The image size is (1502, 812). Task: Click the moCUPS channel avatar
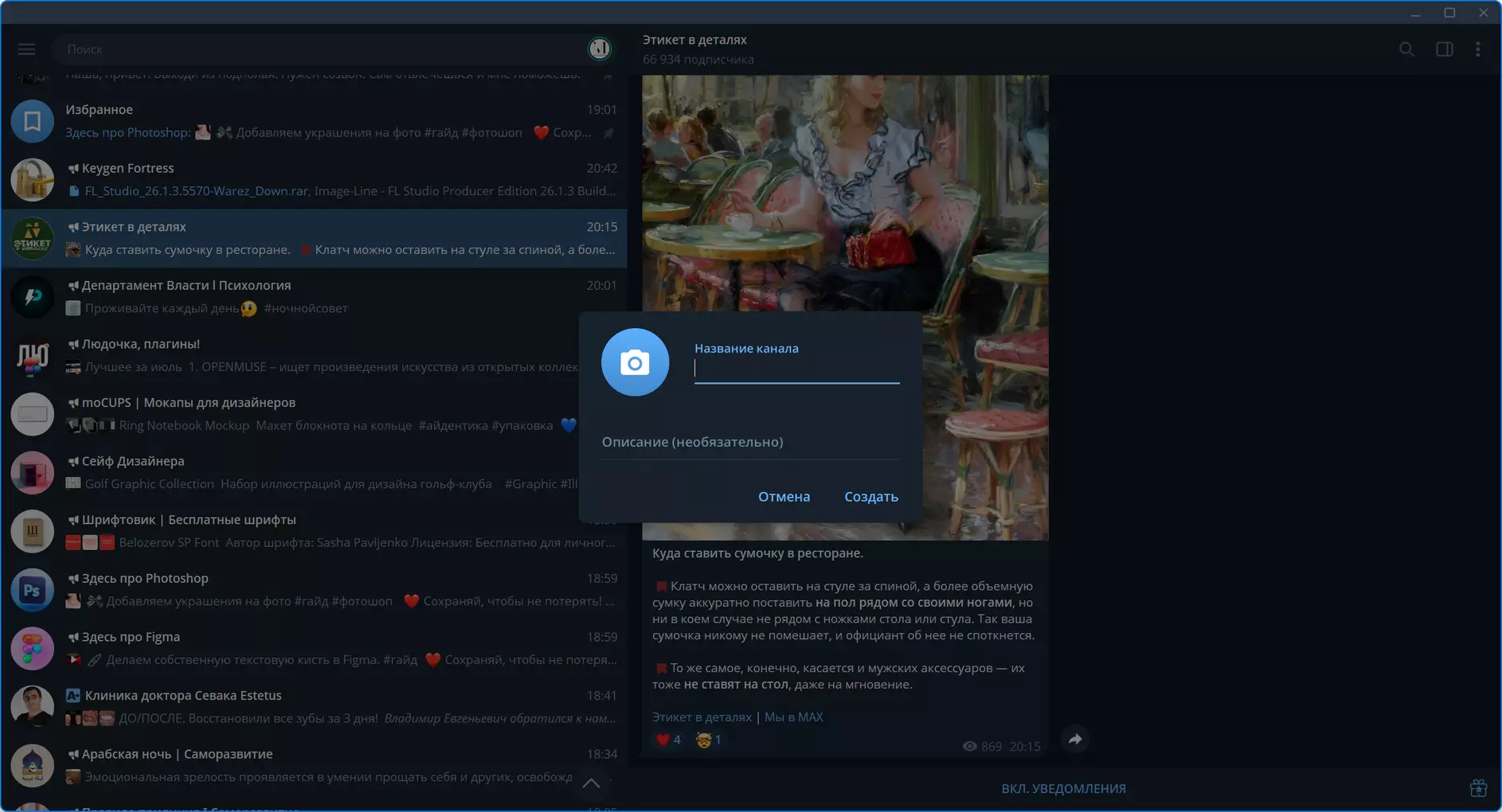coord(32,414)
